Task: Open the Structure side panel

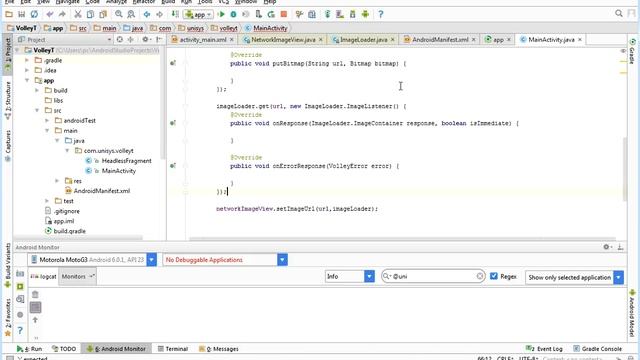Action: (x=7, y=100)
